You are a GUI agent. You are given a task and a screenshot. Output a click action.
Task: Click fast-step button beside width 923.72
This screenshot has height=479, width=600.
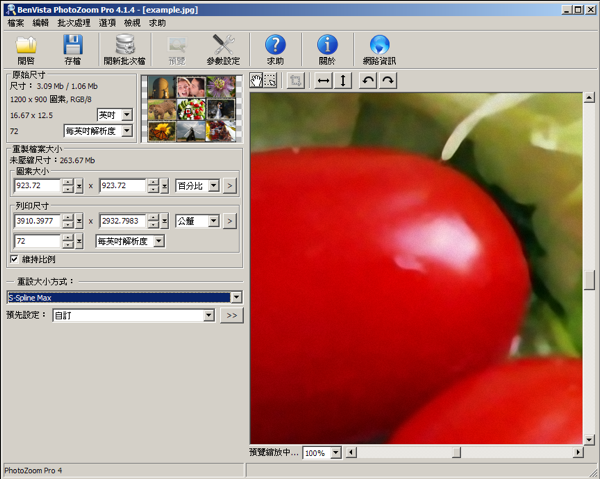(x=79, y=186)
